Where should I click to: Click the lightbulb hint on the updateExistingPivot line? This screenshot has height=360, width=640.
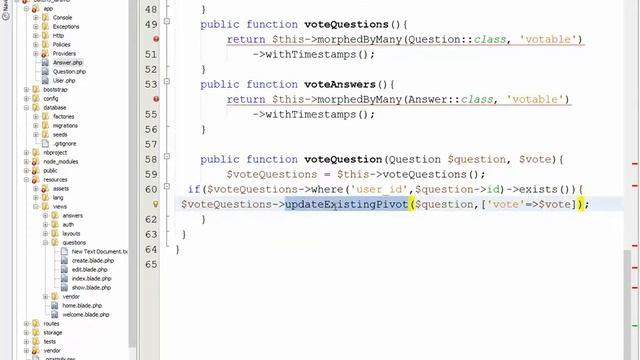[156, 204]
